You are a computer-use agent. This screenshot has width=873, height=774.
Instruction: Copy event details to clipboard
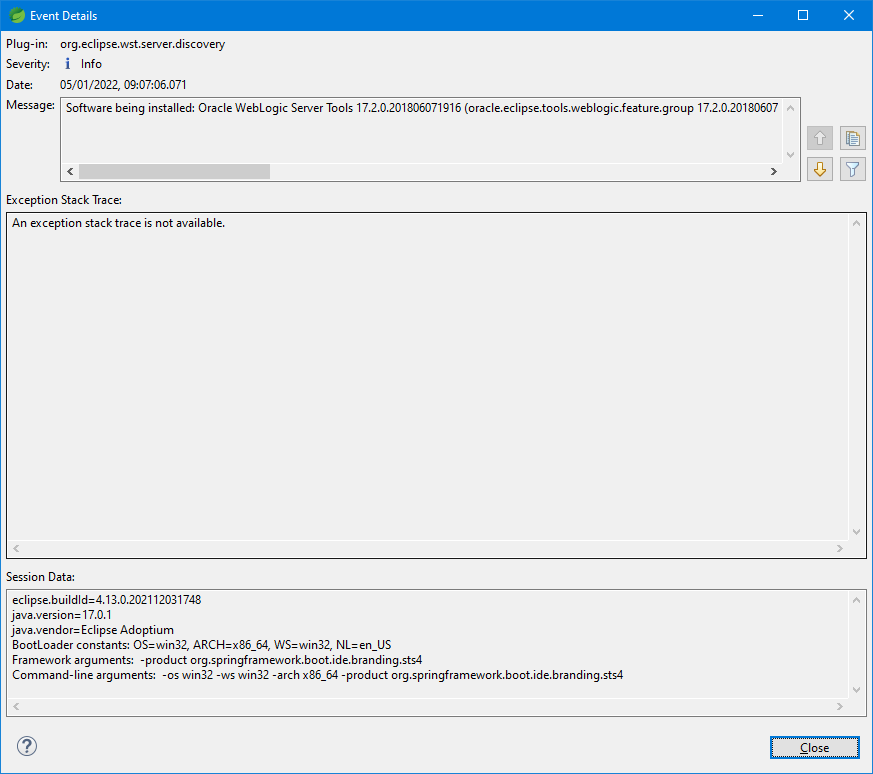852,138
